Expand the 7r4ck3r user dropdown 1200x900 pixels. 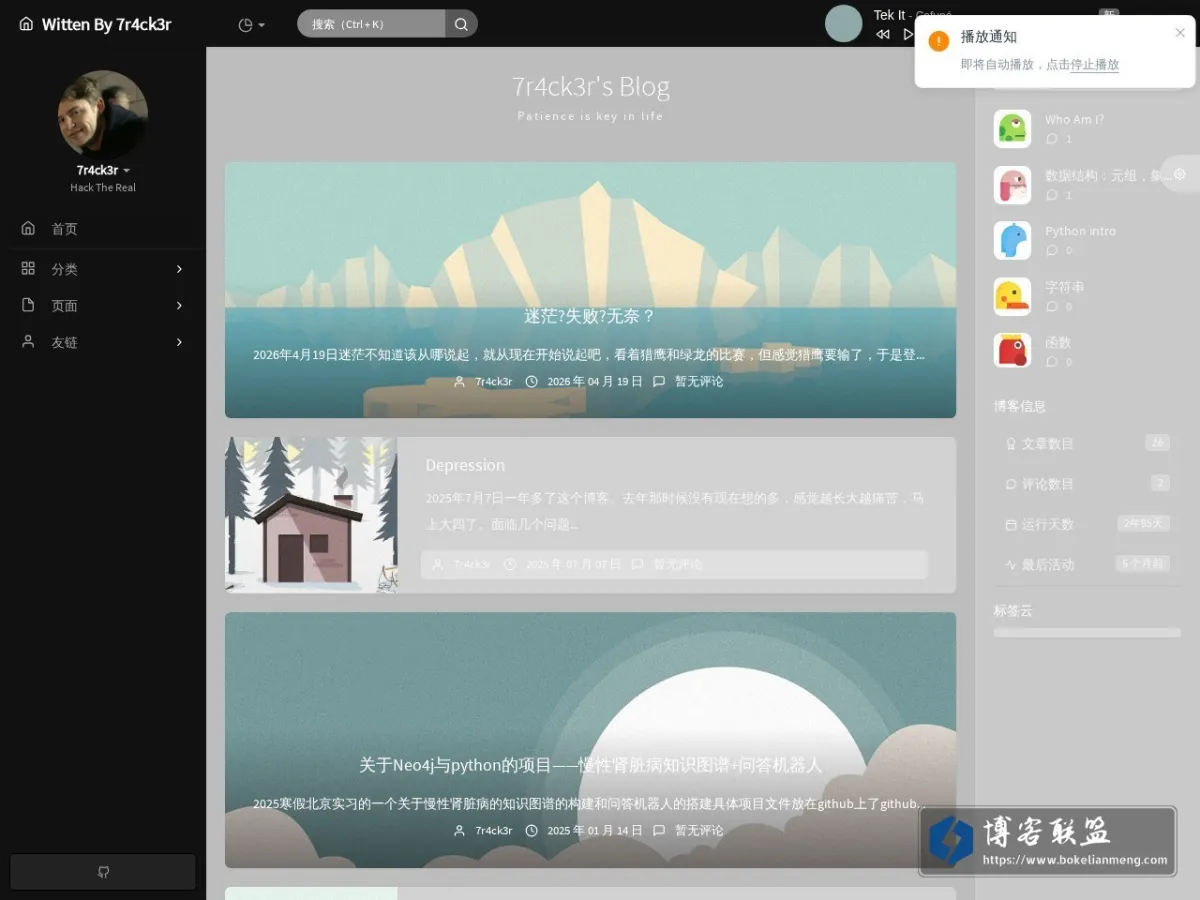103,170
